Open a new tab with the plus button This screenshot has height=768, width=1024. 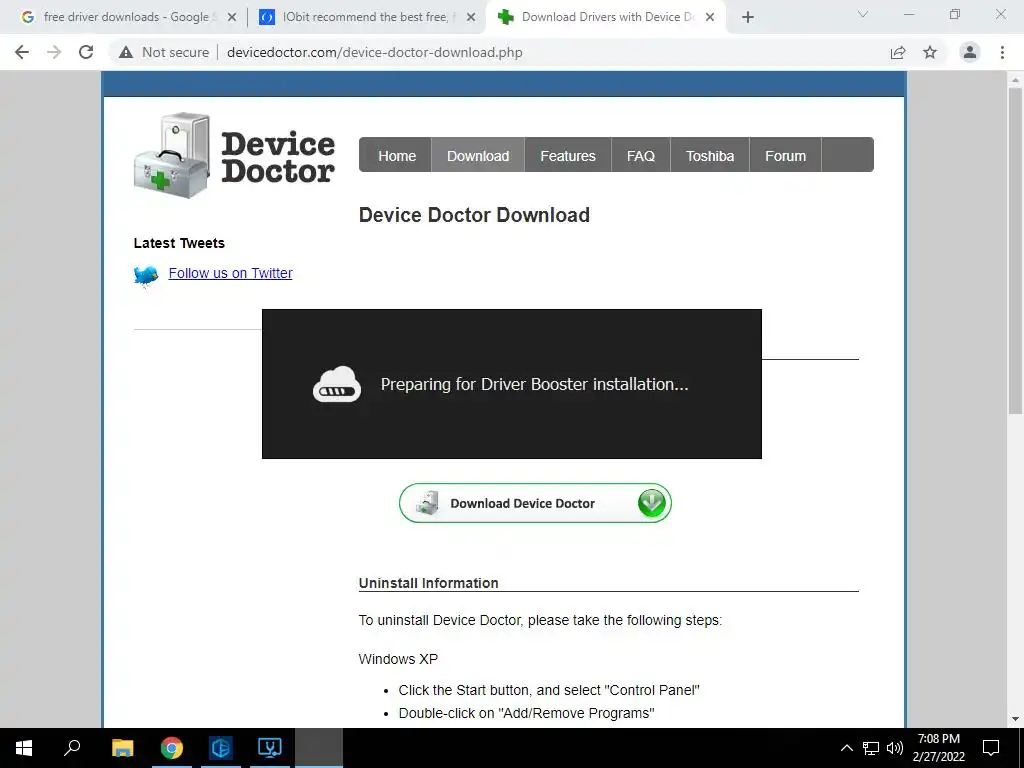[748, 17]
